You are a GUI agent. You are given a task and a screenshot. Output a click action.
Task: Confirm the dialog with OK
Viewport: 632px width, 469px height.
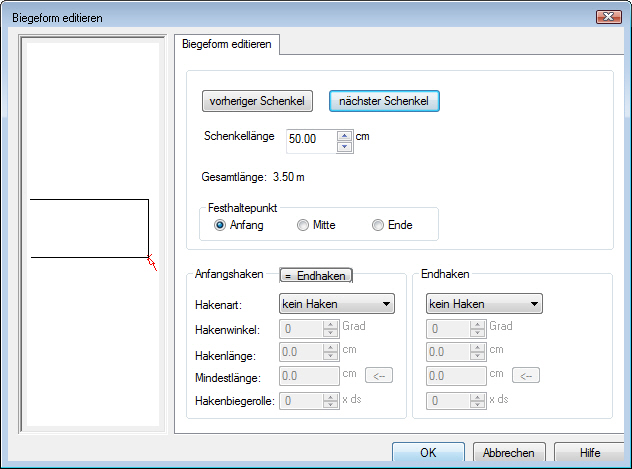[x=428, y=452]
